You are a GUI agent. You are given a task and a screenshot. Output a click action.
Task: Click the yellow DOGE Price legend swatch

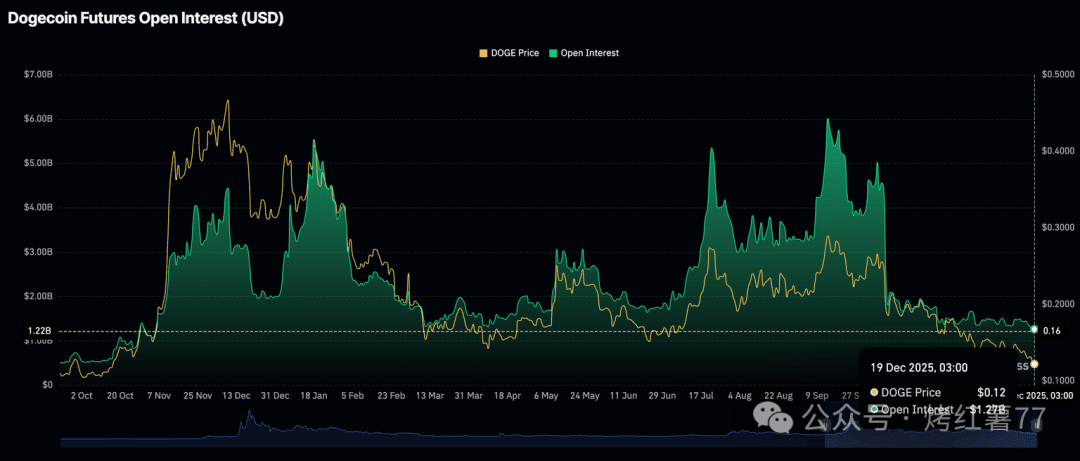coord(484,53)
